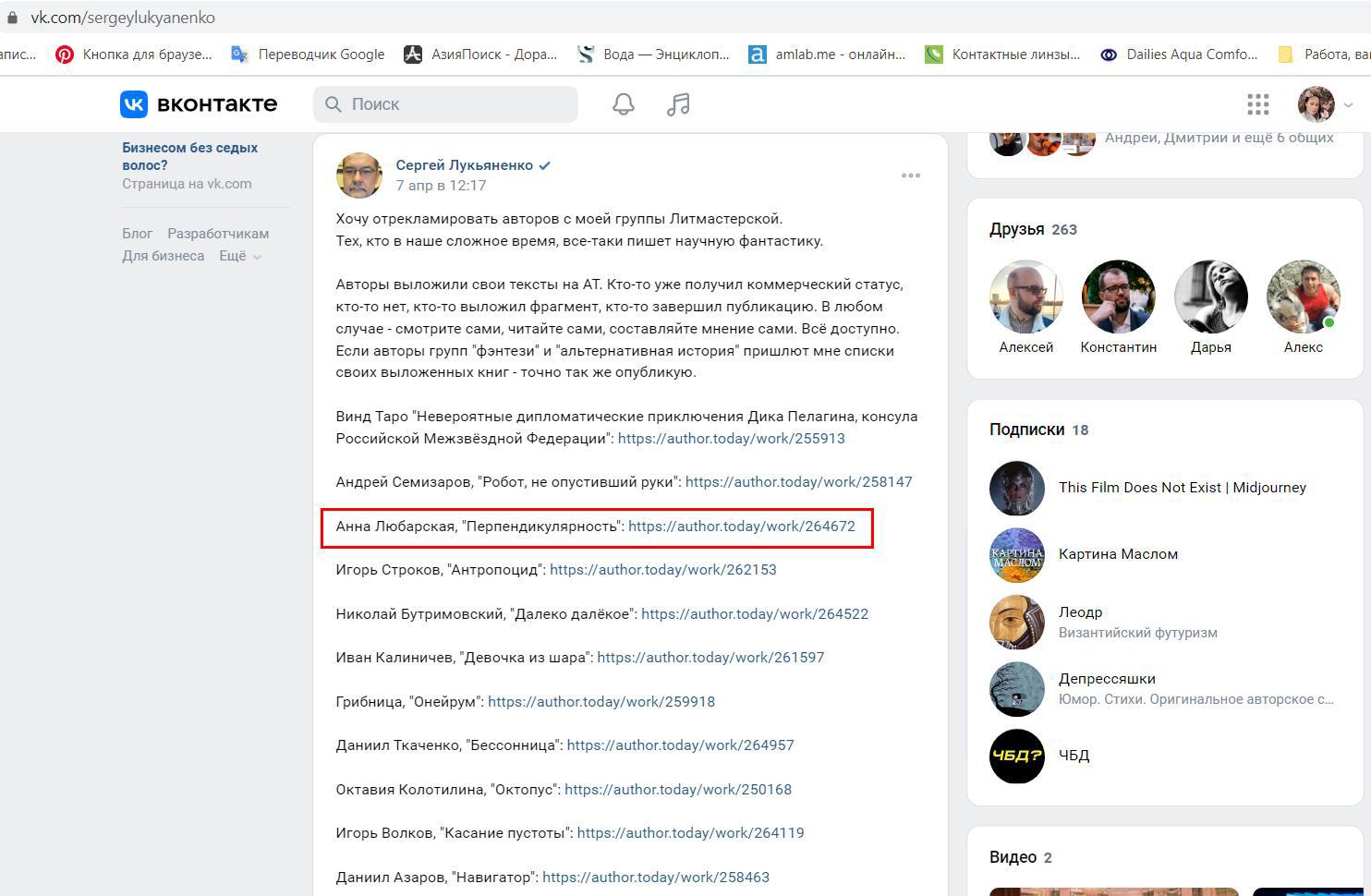Screen dimensions: 1371x896
Task: Click the Pinterest bookmark icon
Action: [65, 54]
